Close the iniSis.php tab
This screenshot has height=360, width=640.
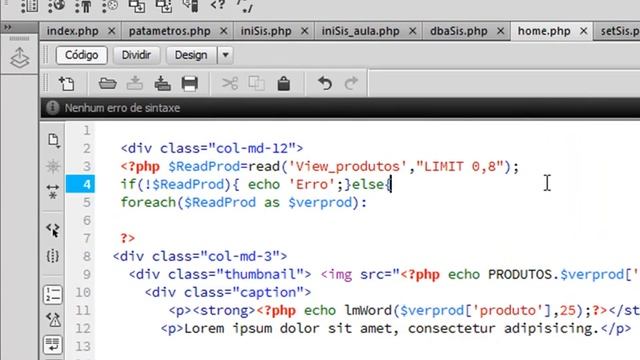point(304,31)
